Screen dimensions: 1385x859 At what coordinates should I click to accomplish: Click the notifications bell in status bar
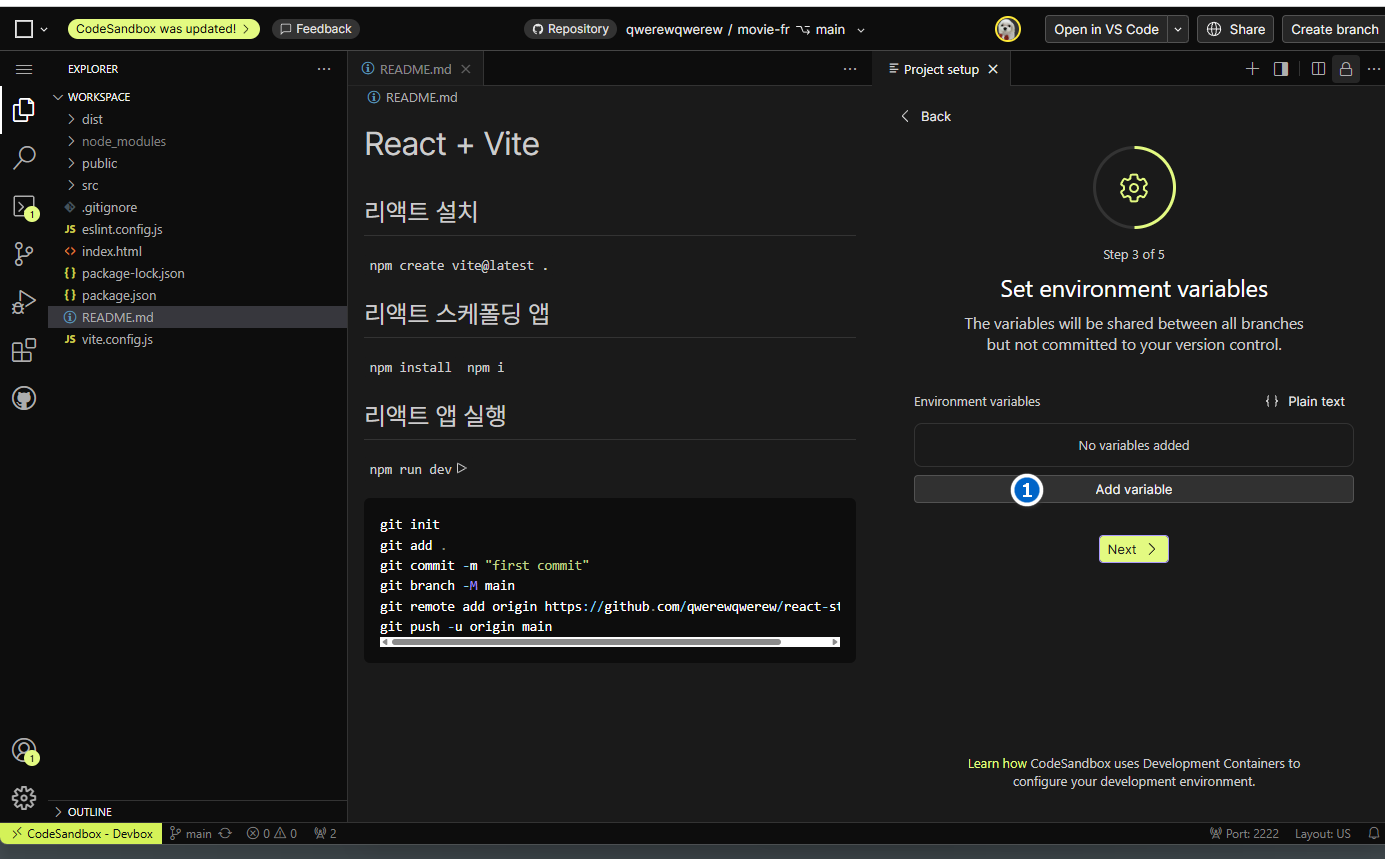[1373, 833]
